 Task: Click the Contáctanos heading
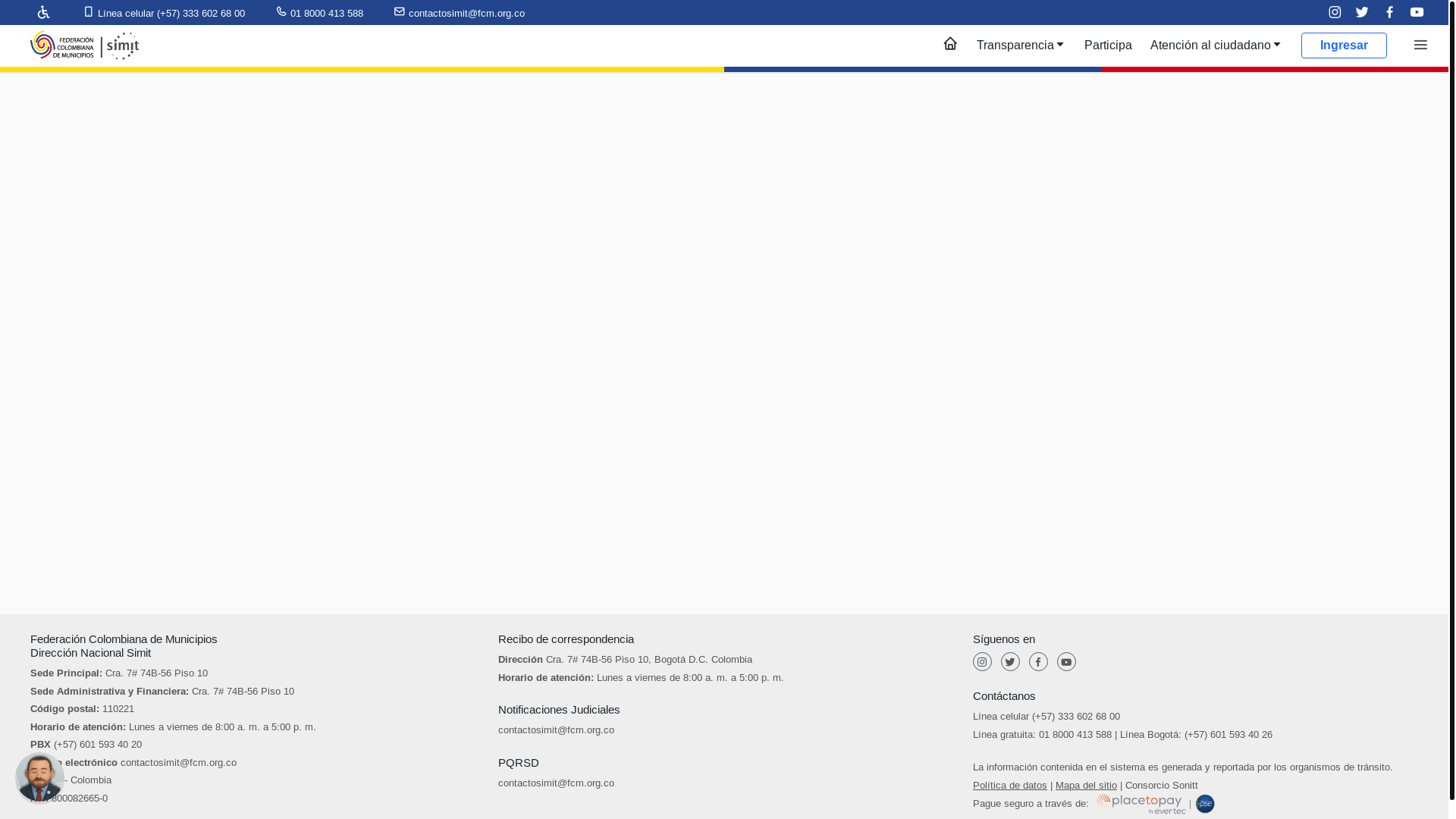point(1004,696)
